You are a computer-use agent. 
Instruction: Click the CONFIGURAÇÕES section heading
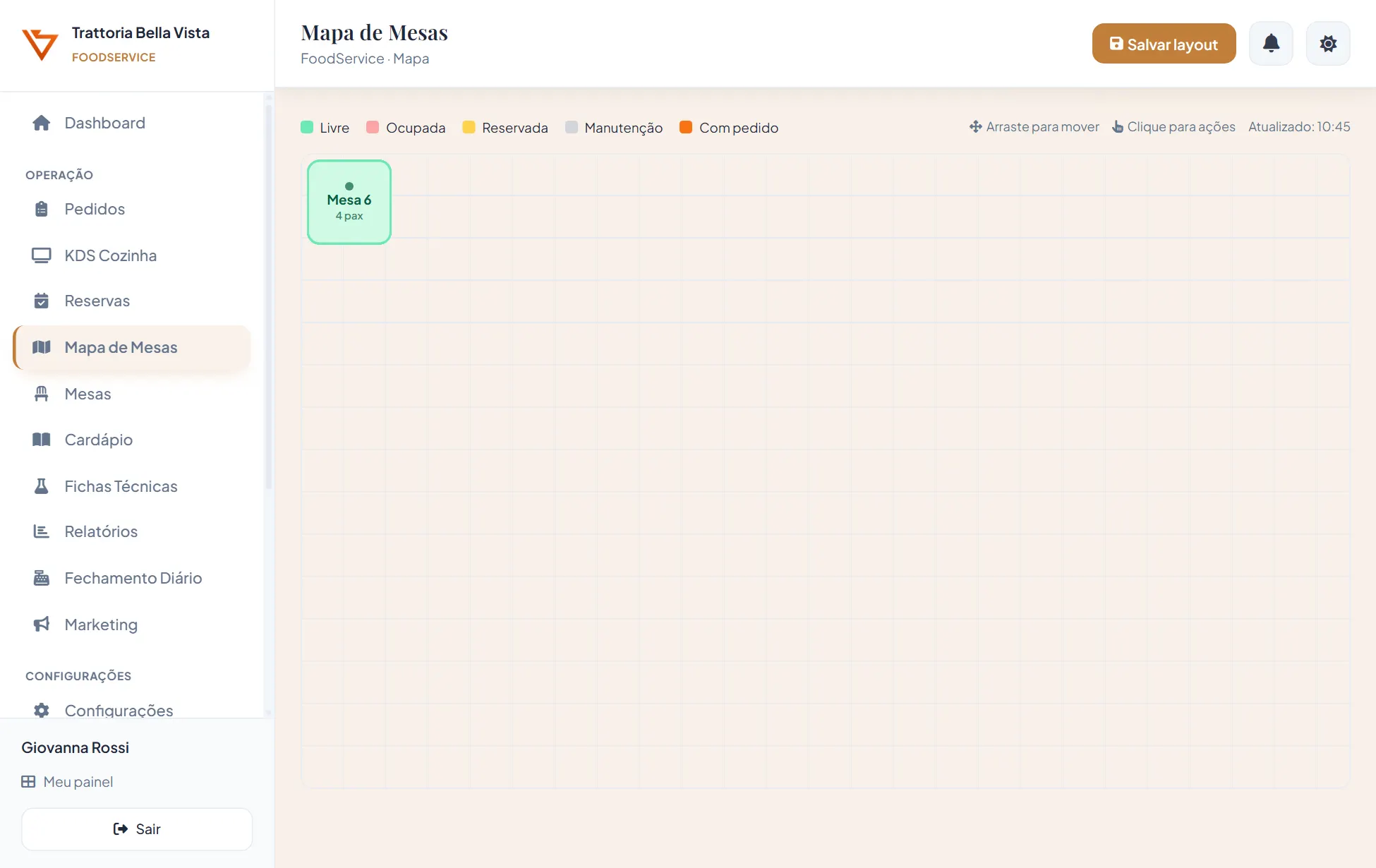[x=78, y=676]
